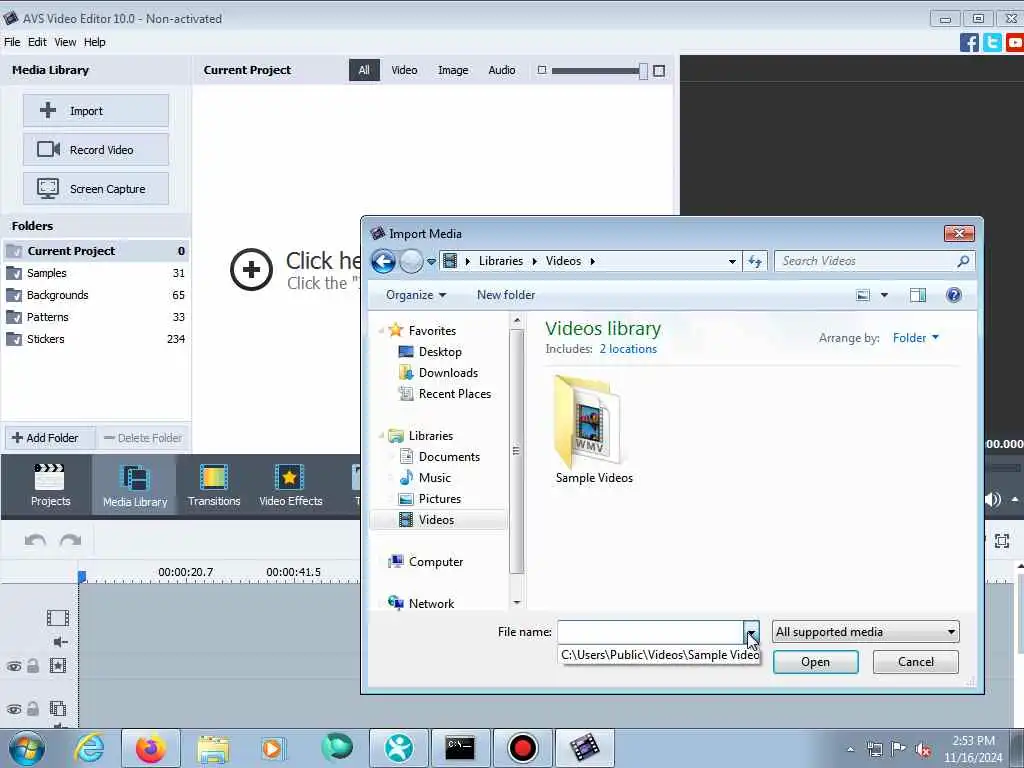The height and width of the screenshot is (768, 1024).
Task: Switch to the Audio filter tab
Action: (x=502, y=70)
